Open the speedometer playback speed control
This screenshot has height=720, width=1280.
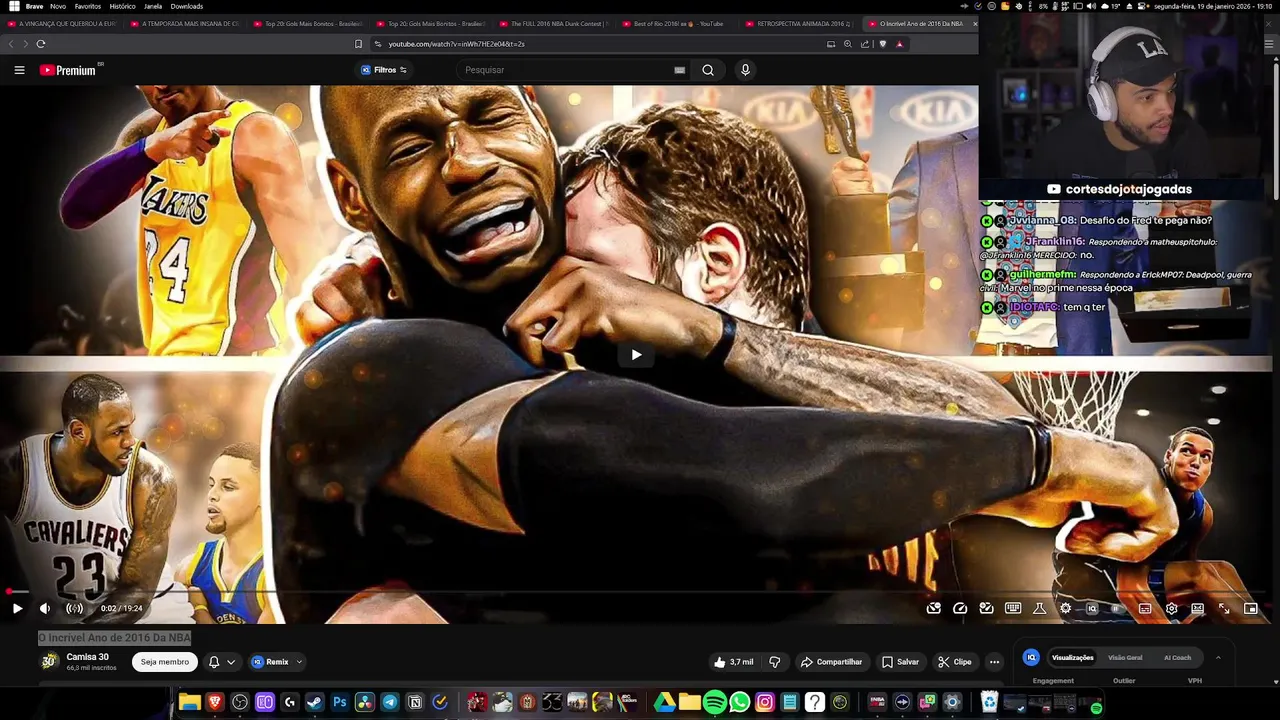[x=960, y=608]
